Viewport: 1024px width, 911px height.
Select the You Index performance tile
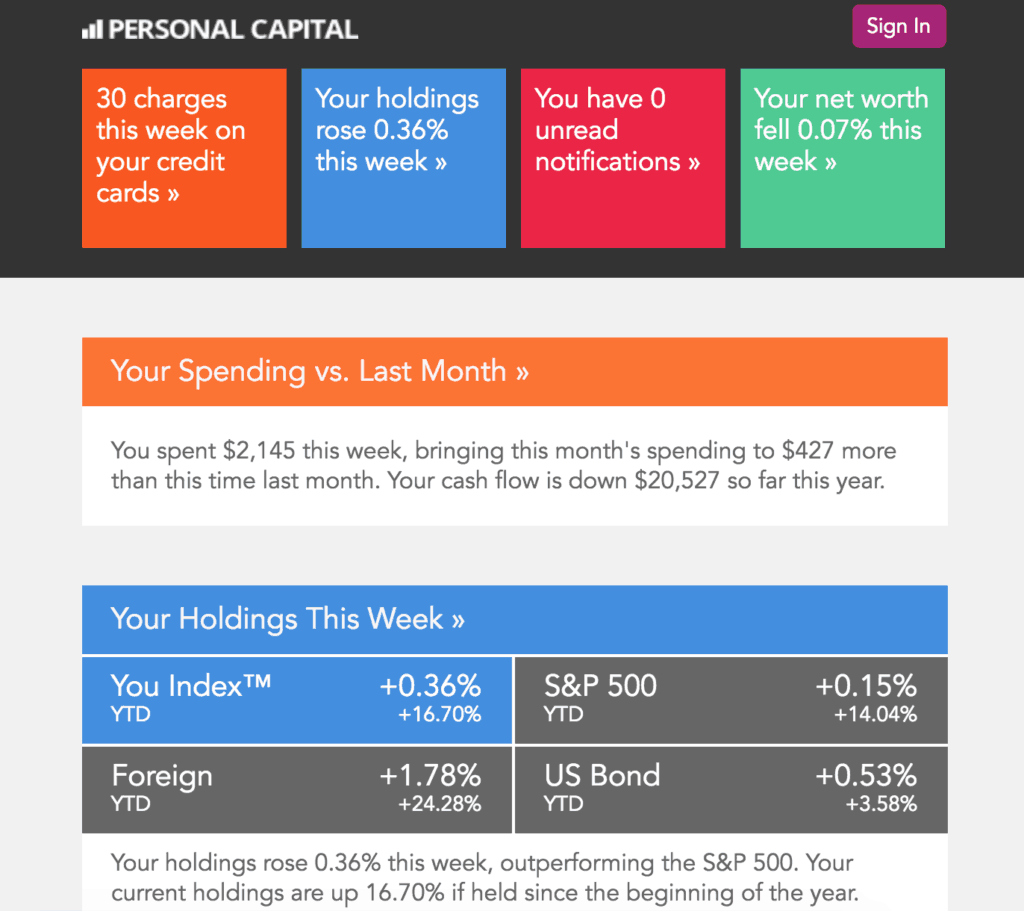tap(296, 699)
